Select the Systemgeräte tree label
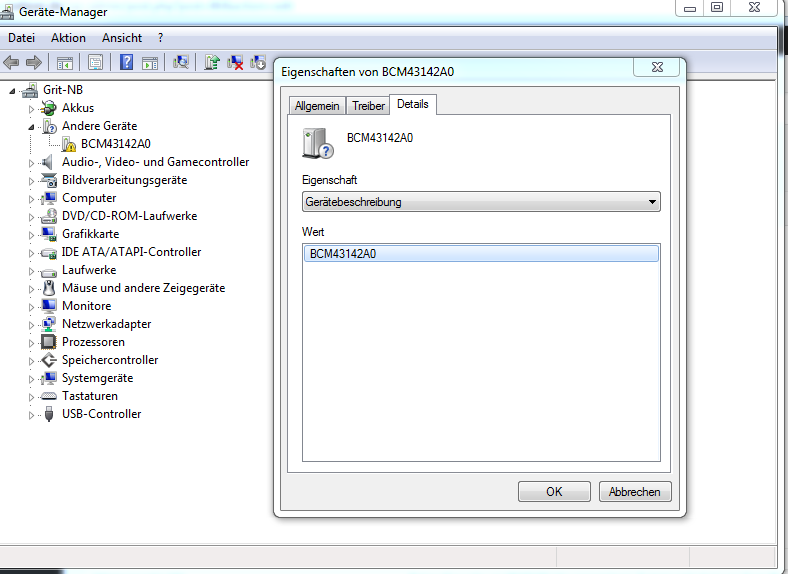The width and height of the screenshot is (788, 574). click(x=97, y=378)
